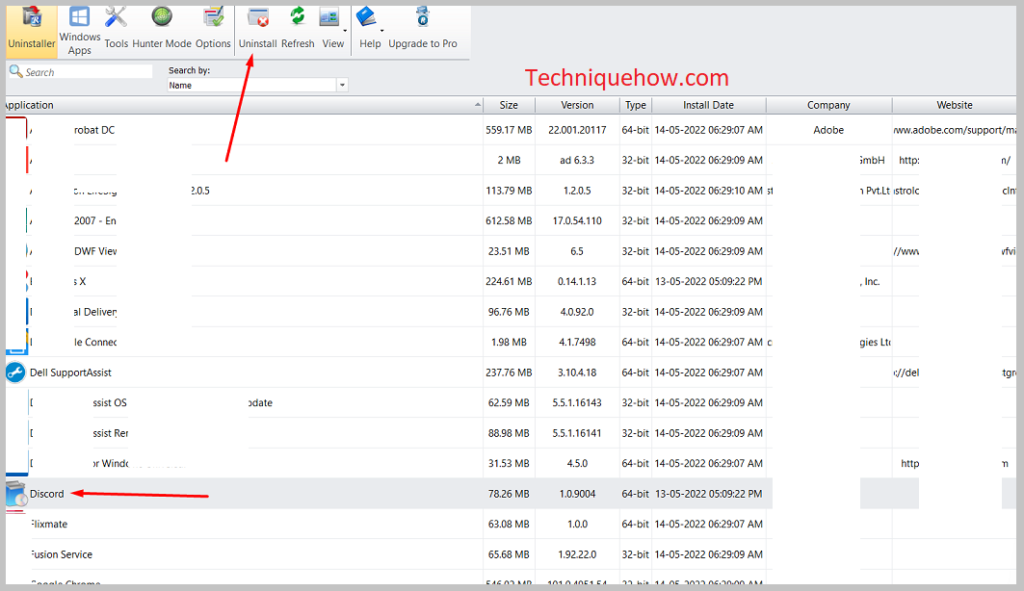This screenshot has height=591, width=1024.
Task: Click the 63.08 MB size cell
Action: coord(509,524)
